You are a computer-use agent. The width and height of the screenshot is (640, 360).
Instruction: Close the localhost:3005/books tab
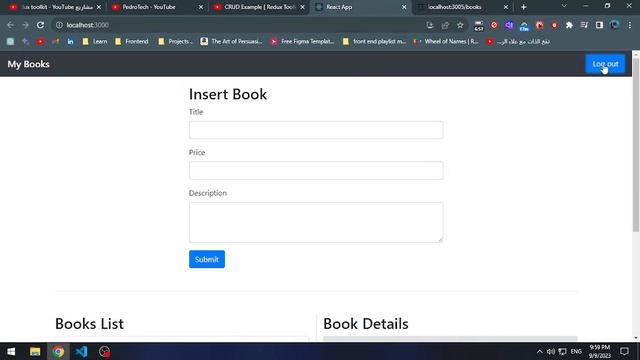click(506, 7)
